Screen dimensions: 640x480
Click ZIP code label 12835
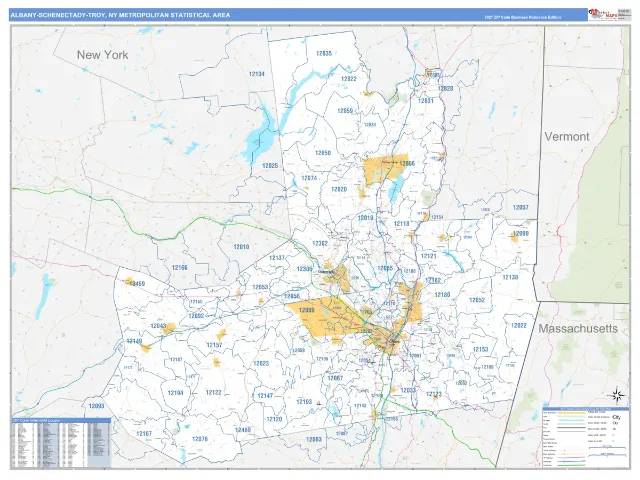click(x=324, y=53)
